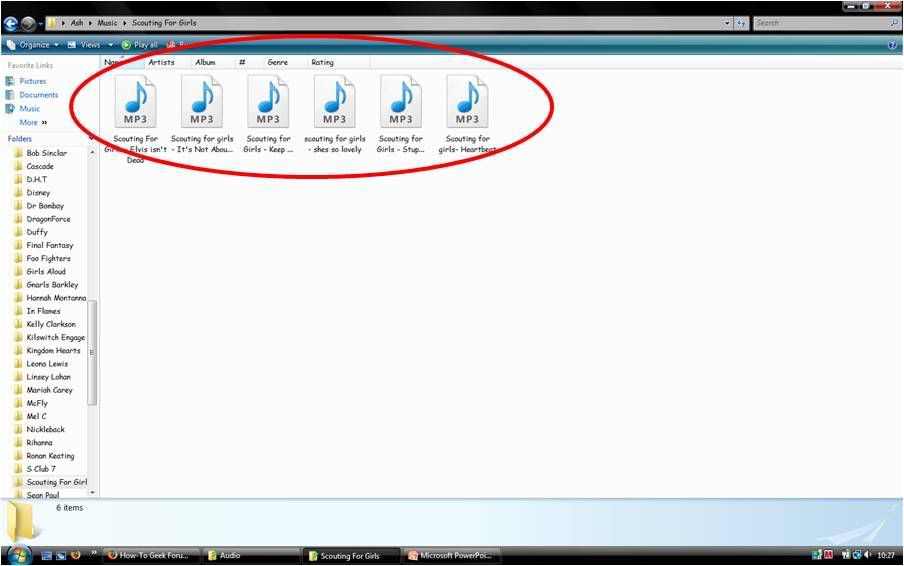Select the It's Not Abou... MP3 file

[202, 114]
